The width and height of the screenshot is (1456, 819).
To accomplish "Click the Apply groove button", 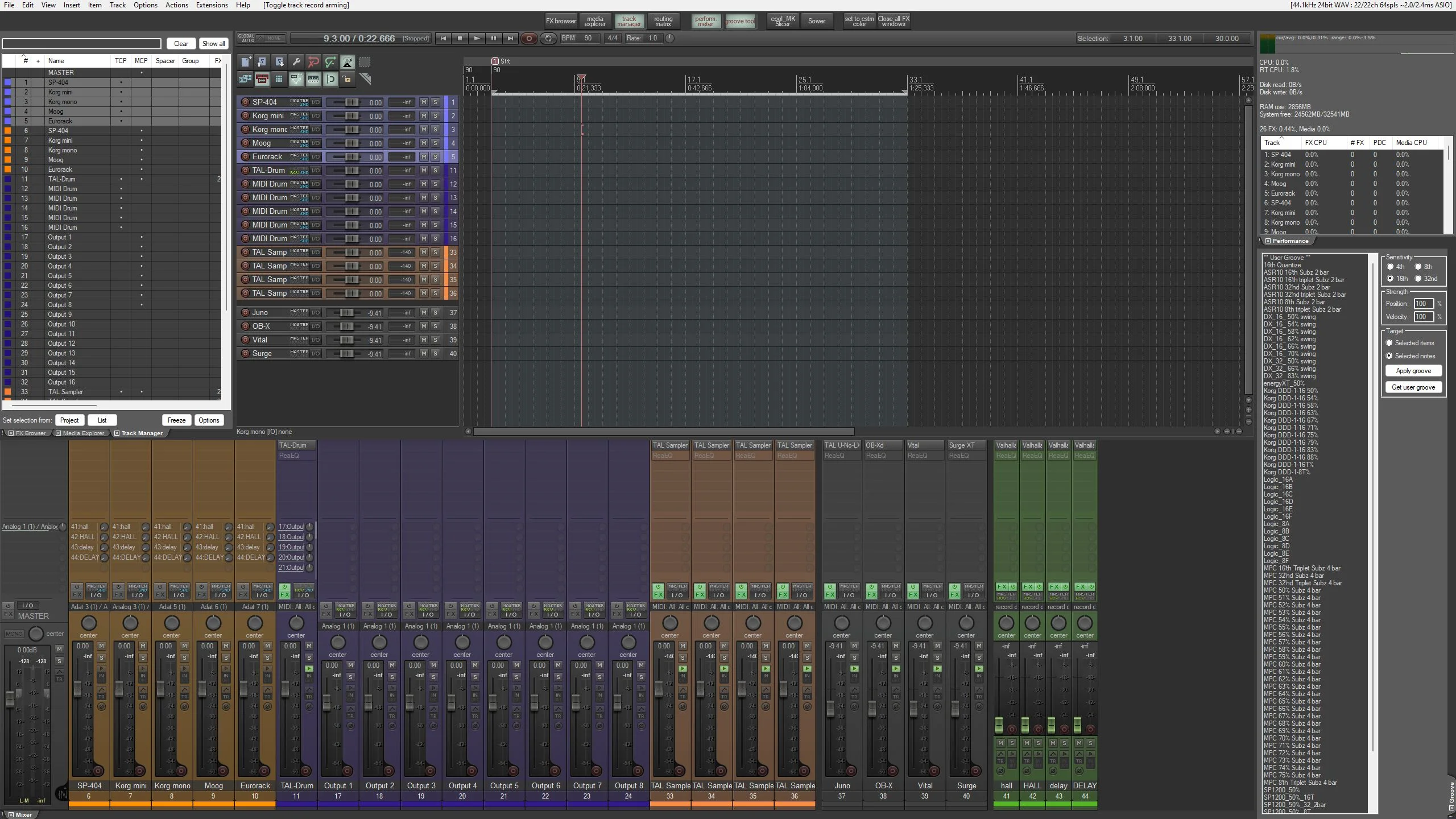I will 1413,371.
